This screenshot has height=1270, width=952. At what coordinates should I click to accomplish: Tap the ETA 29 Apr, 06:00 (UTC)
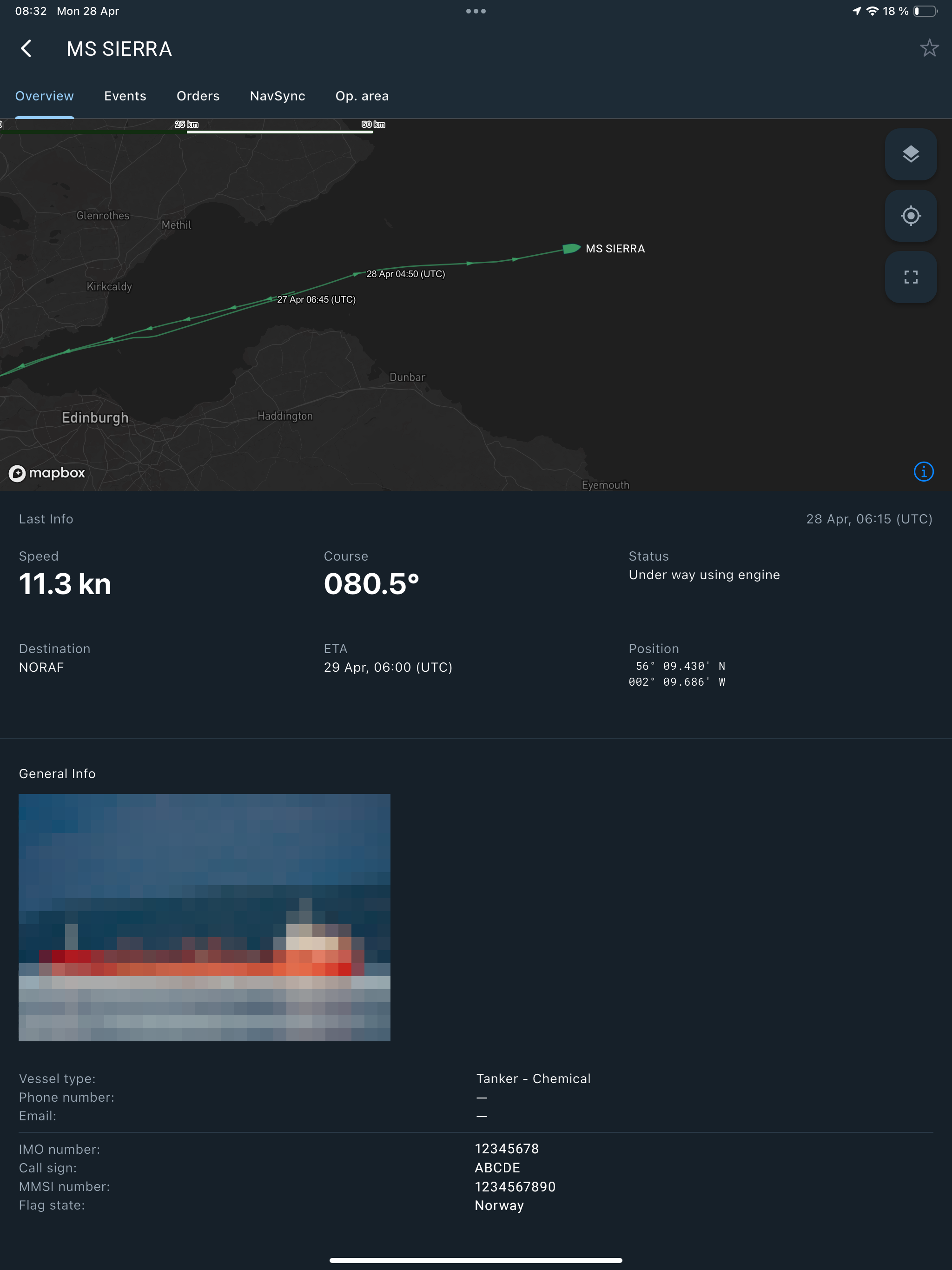[x=388, y=667]
